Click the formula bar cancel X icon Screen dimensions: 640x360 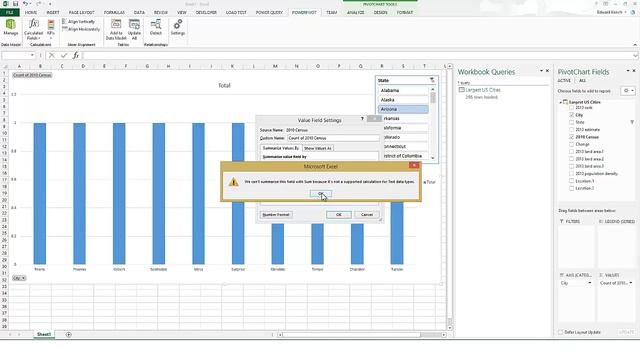click(x=51, y=56)
